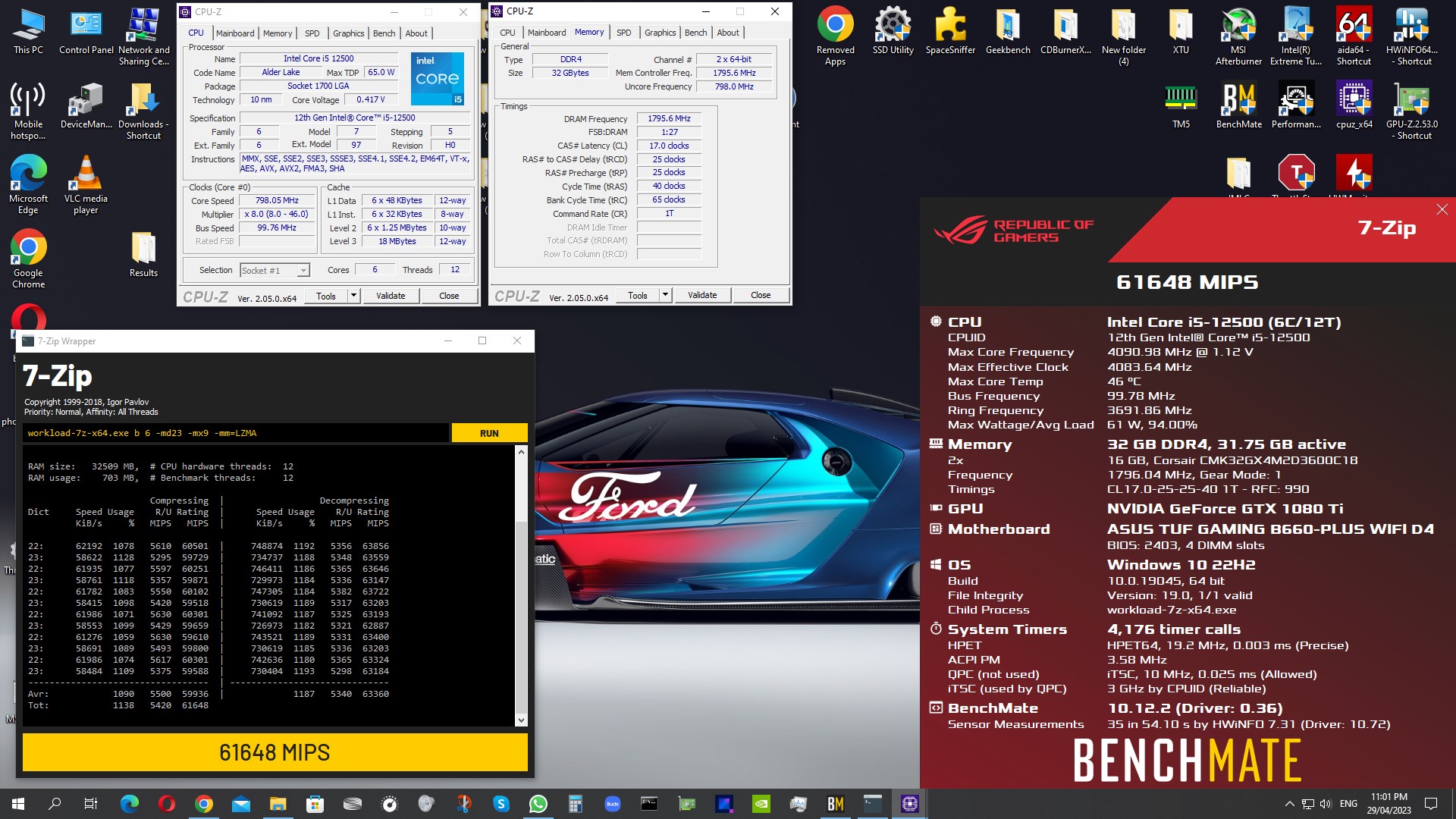Launch the GPU-Z shortcut icon

[1411, 111]
